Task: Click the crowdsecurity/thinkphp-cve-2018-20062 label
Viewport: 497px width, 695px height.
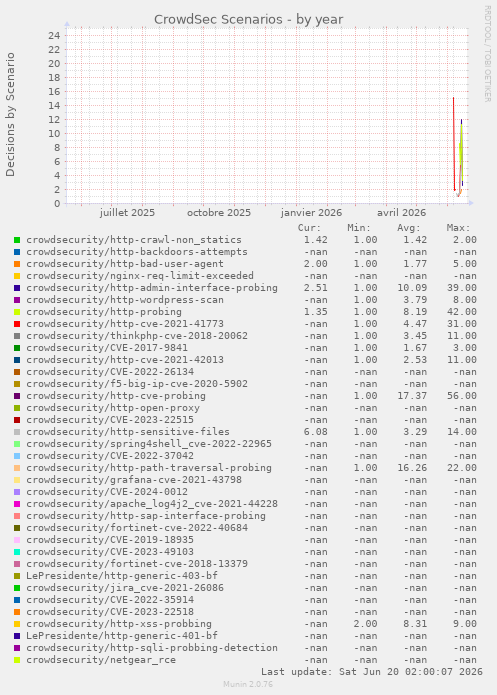Action: click(137, 336)
